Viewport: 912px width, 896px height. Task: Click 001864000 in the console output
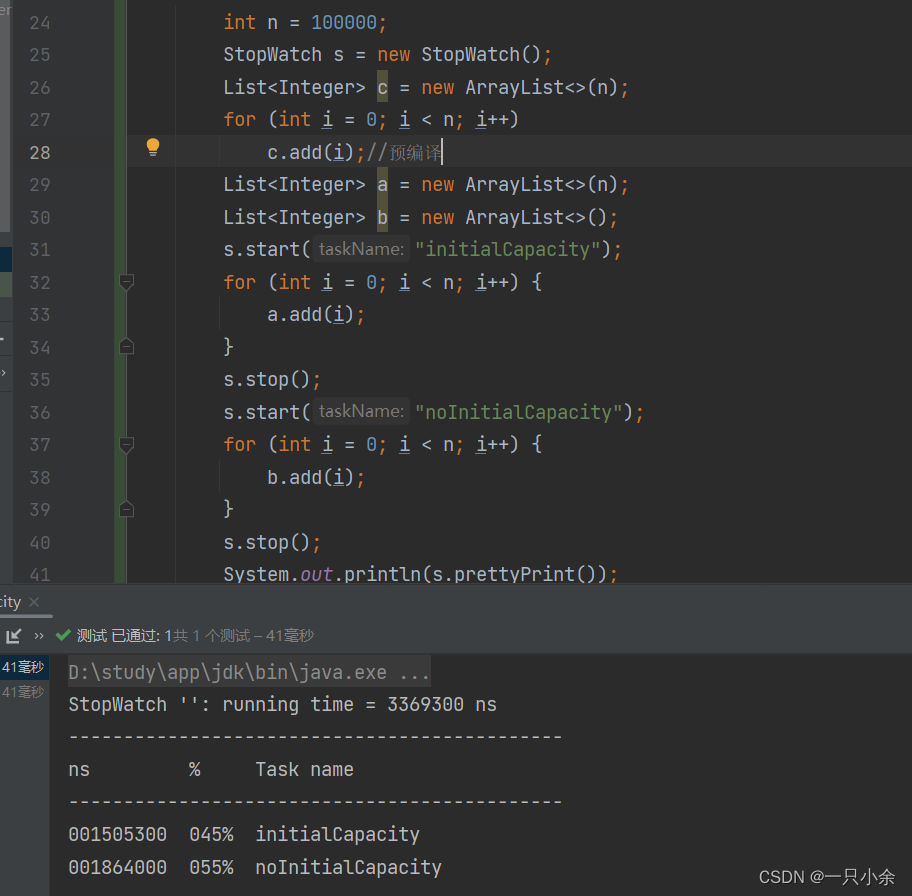click(117, 867)
